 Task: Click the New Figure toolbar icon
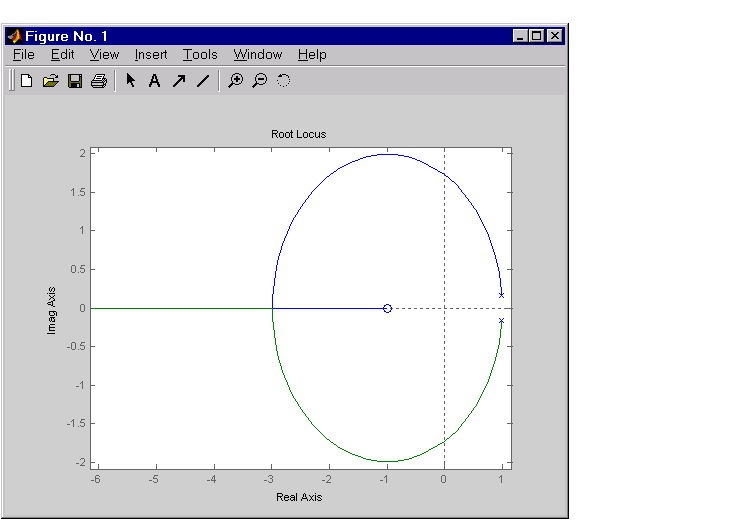click(26, 81)
